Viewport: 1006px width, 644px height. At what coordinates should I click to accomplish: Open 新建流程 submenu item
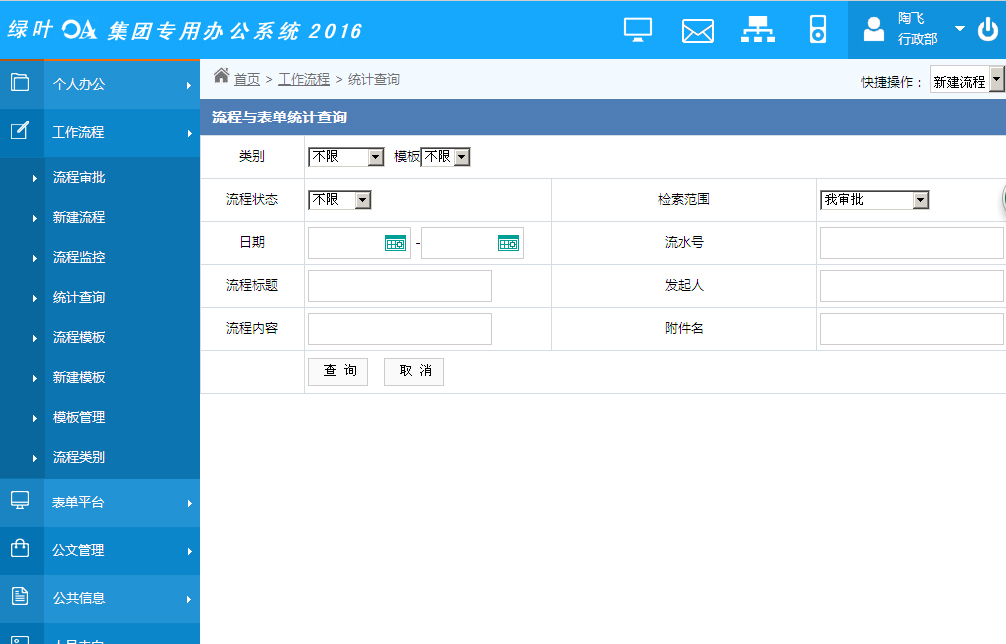(79, 217)
